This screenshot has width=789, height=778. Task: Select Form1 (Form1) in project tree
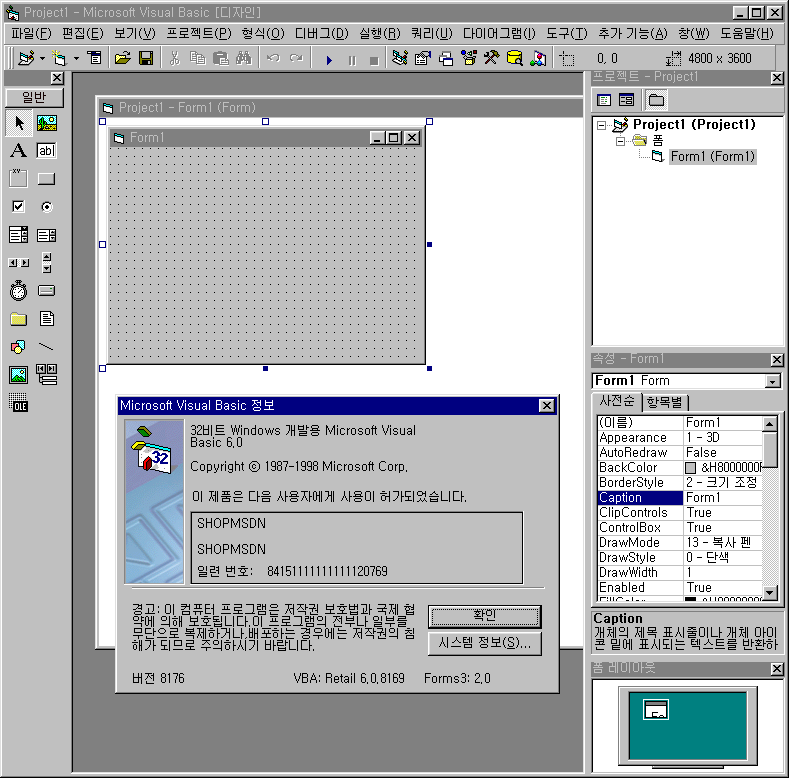(x=713, y=157)
